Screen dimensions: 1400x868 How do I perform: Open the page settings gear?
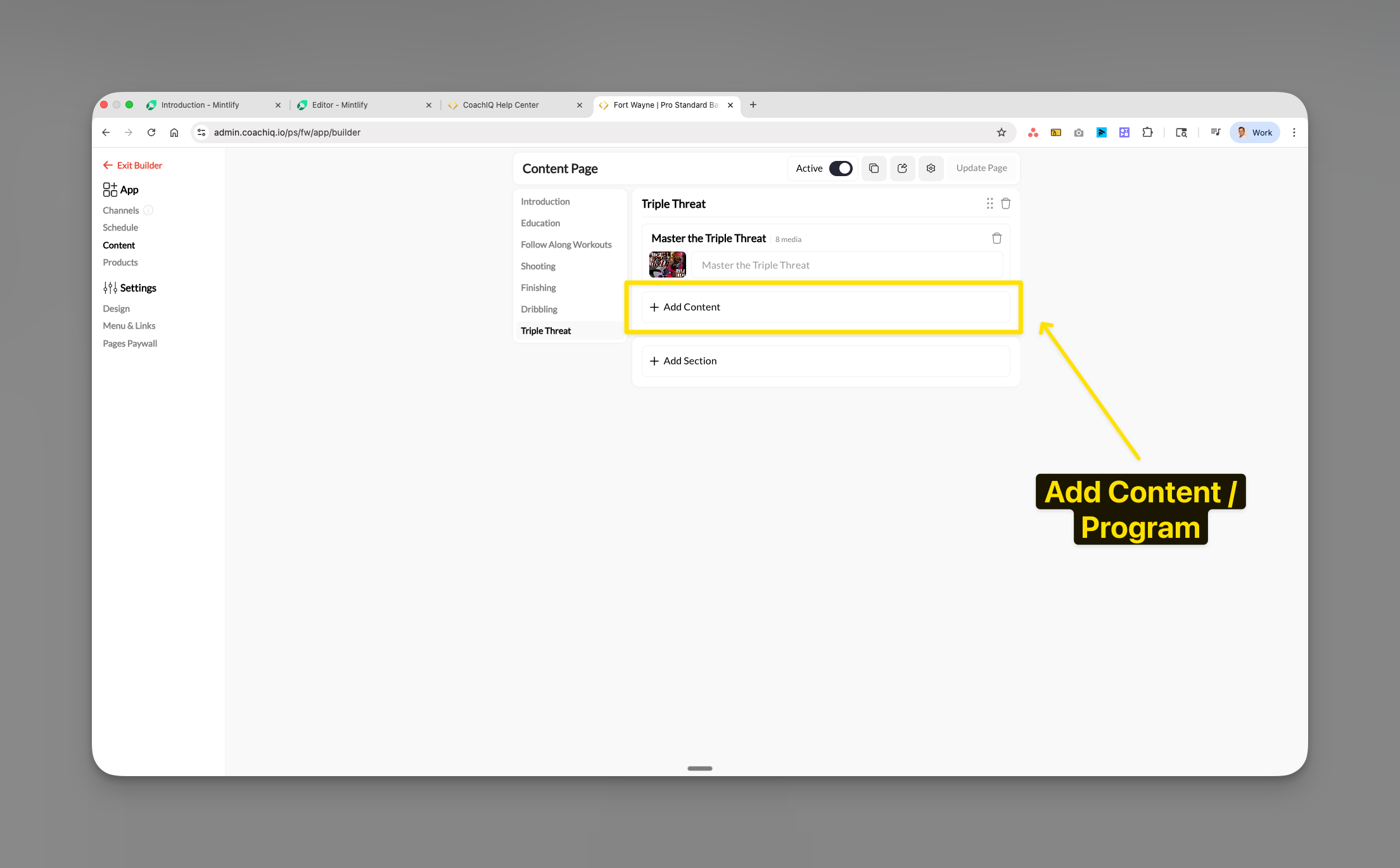(x=931, y=168)
